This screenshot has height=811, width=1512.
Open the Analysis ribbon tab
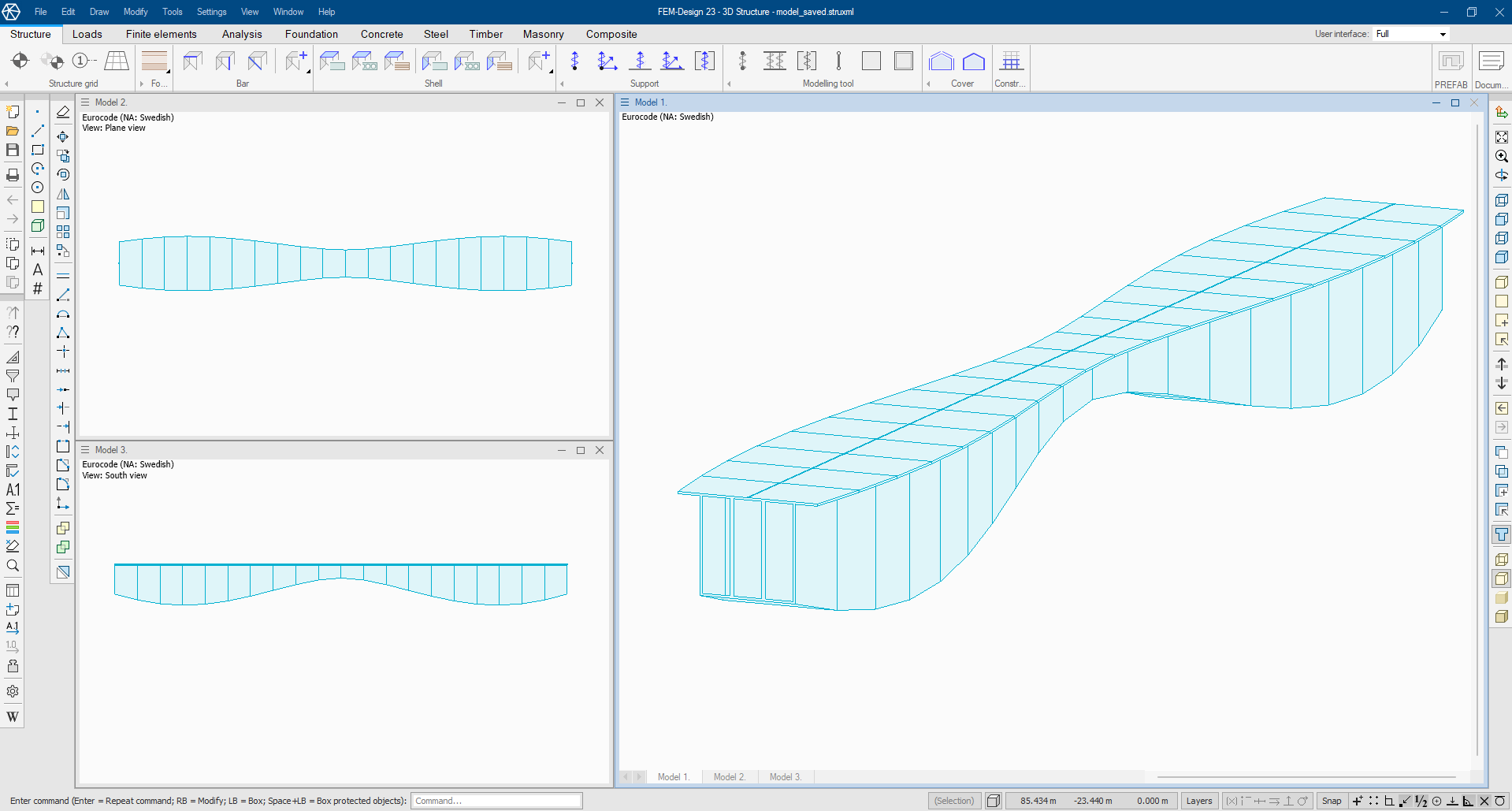[242, 34]
